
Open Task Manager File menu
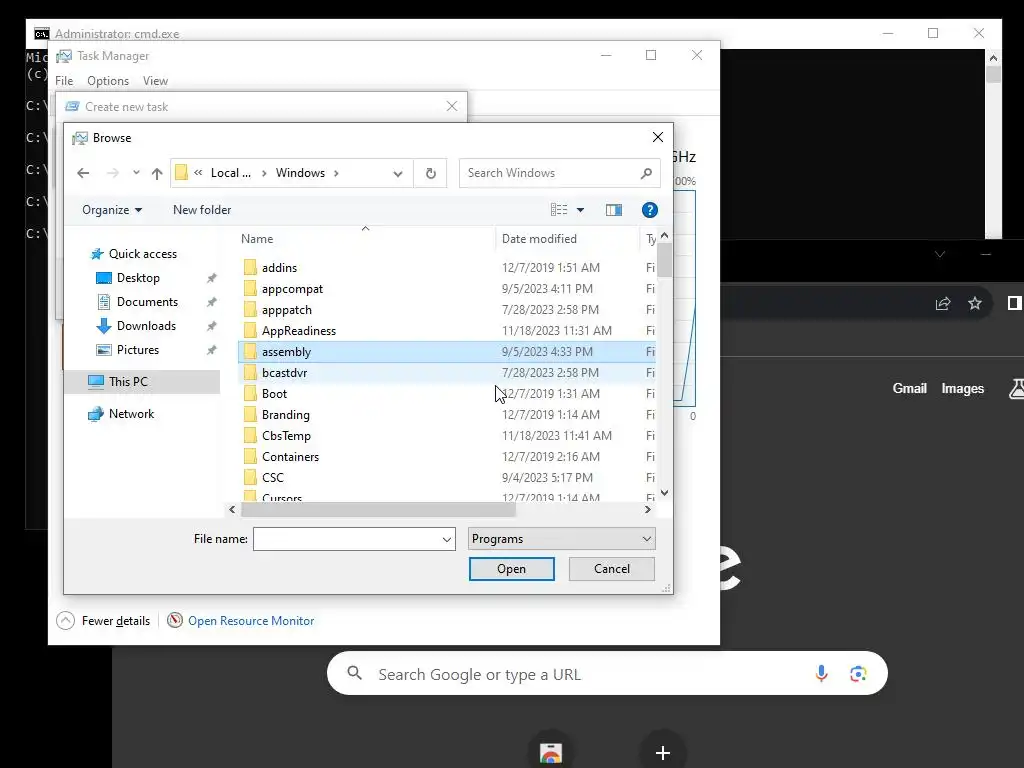[x=64, y=81]
